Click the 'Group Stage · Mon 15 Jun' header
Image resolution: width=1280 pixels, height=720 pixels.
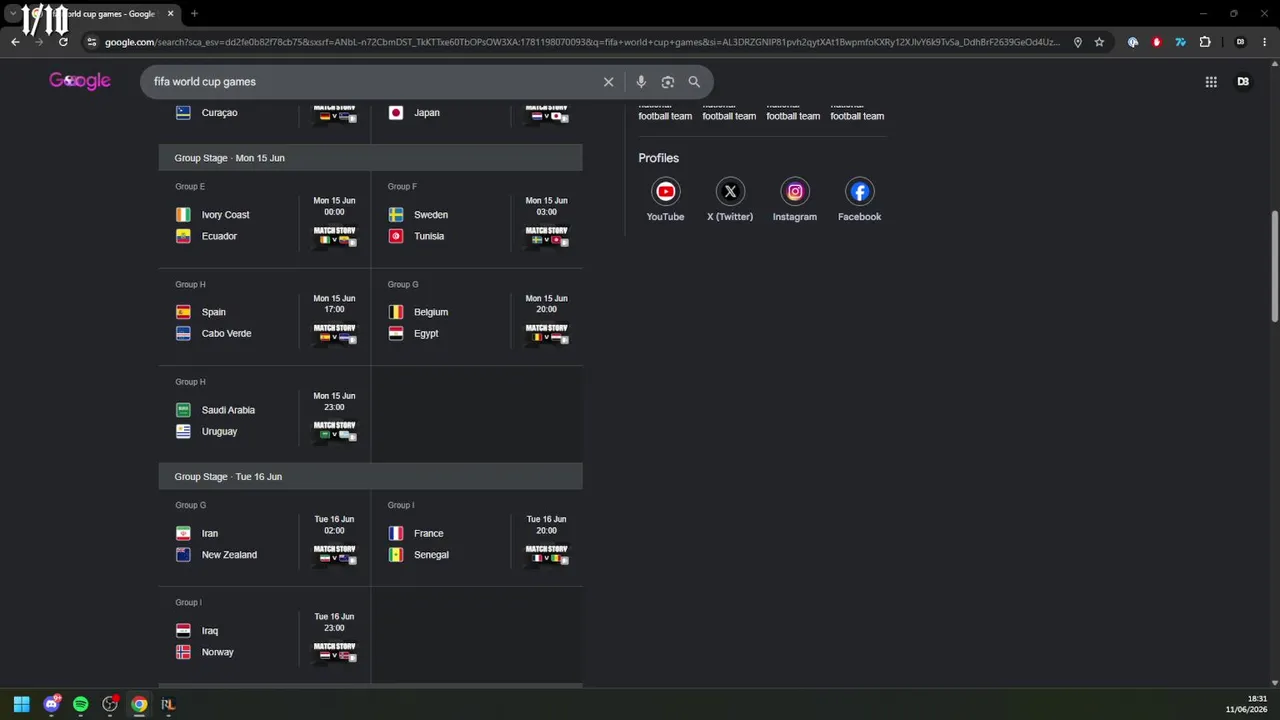coord(370,158)
